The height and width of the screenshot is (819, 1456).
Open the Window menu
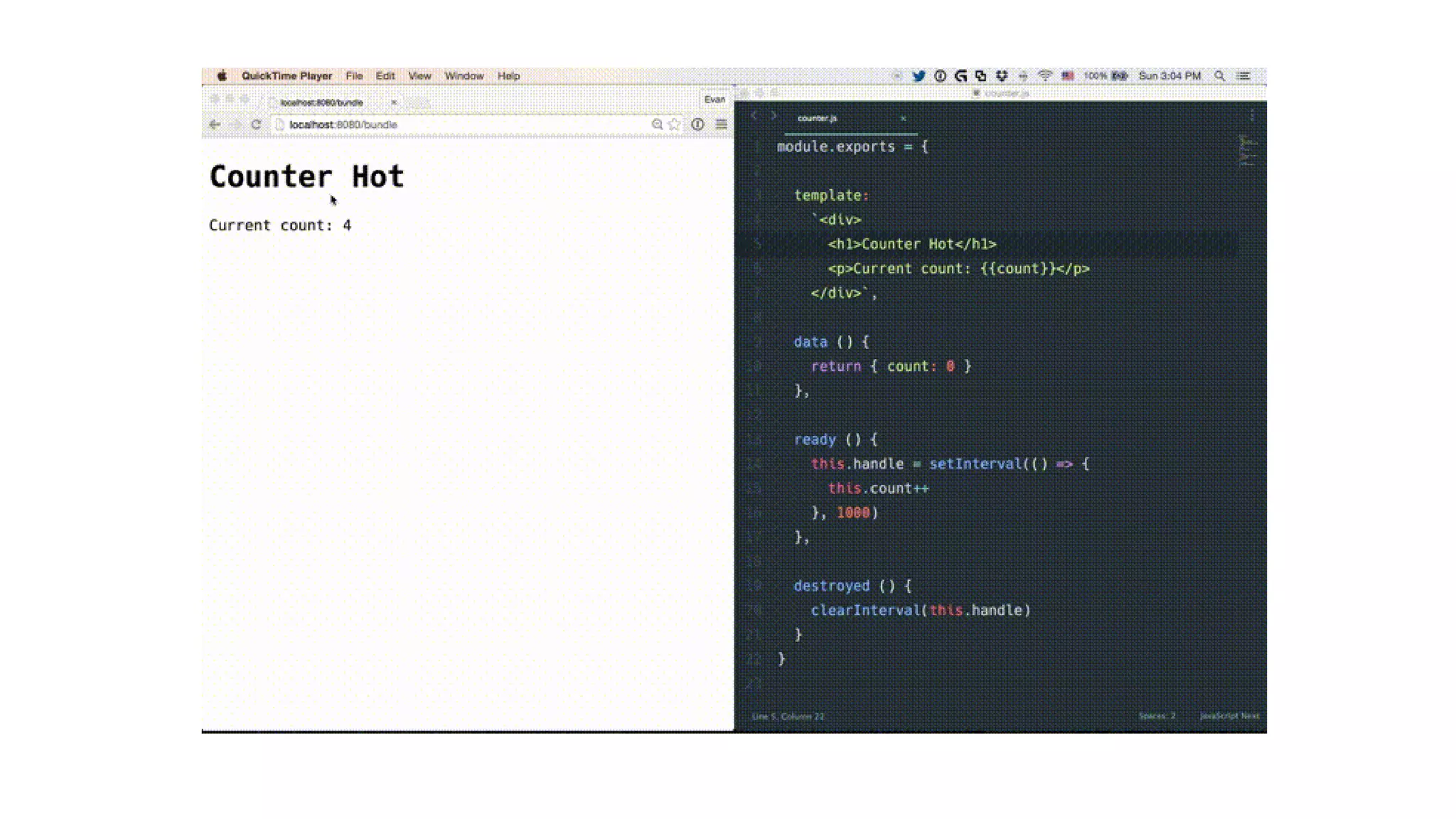(x=464, y=76)
